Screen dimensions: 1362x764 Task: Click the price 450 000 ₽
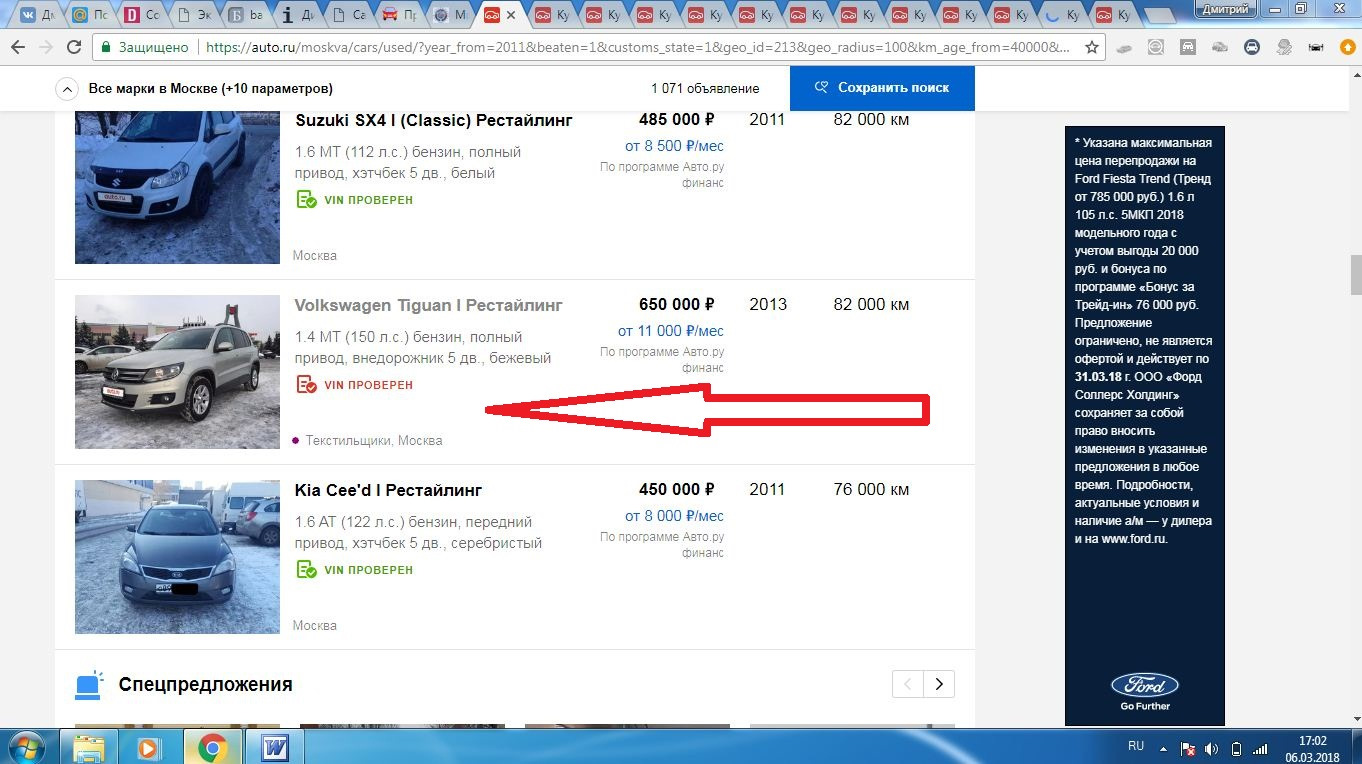point(677,490)
